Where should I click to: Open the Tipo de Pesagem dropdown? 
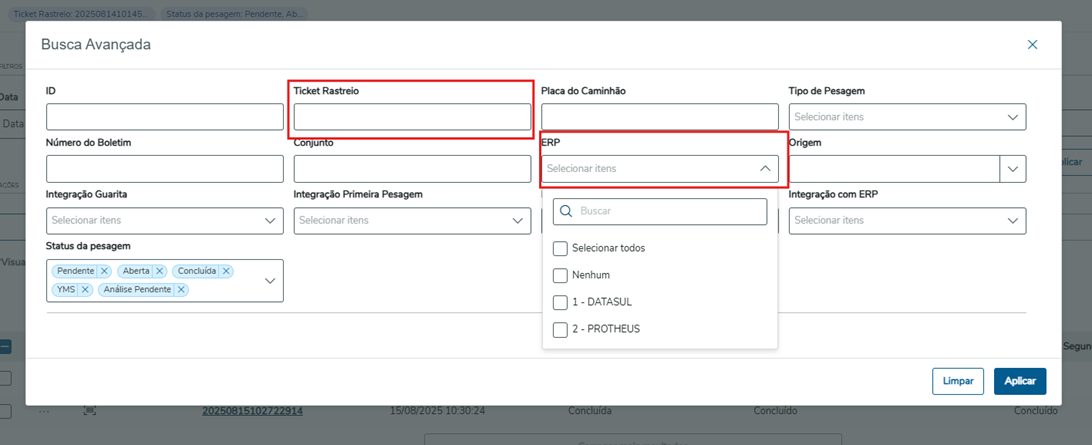click(x=1012, y=117)
